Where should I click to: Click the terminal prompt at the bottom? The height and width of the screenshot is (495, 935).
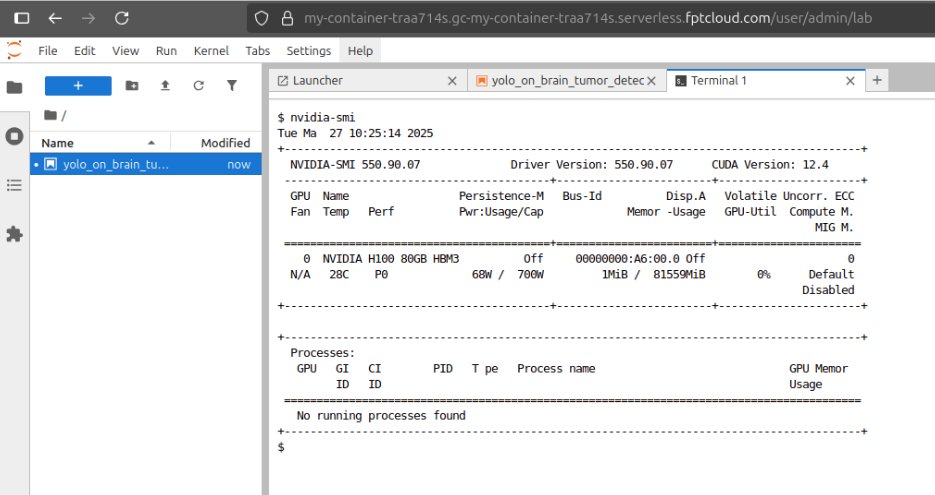click(x=281, y=447)
